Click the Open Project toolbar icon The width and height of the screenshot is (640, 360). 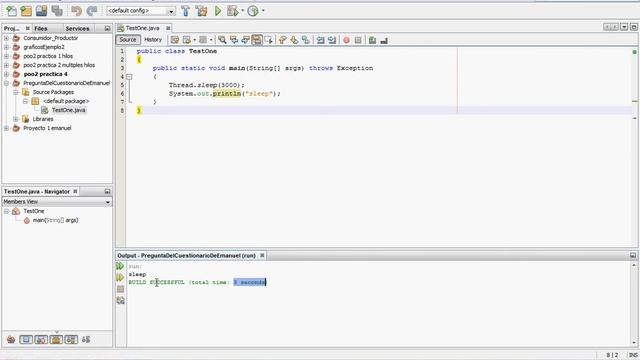(x=42, y=11)
